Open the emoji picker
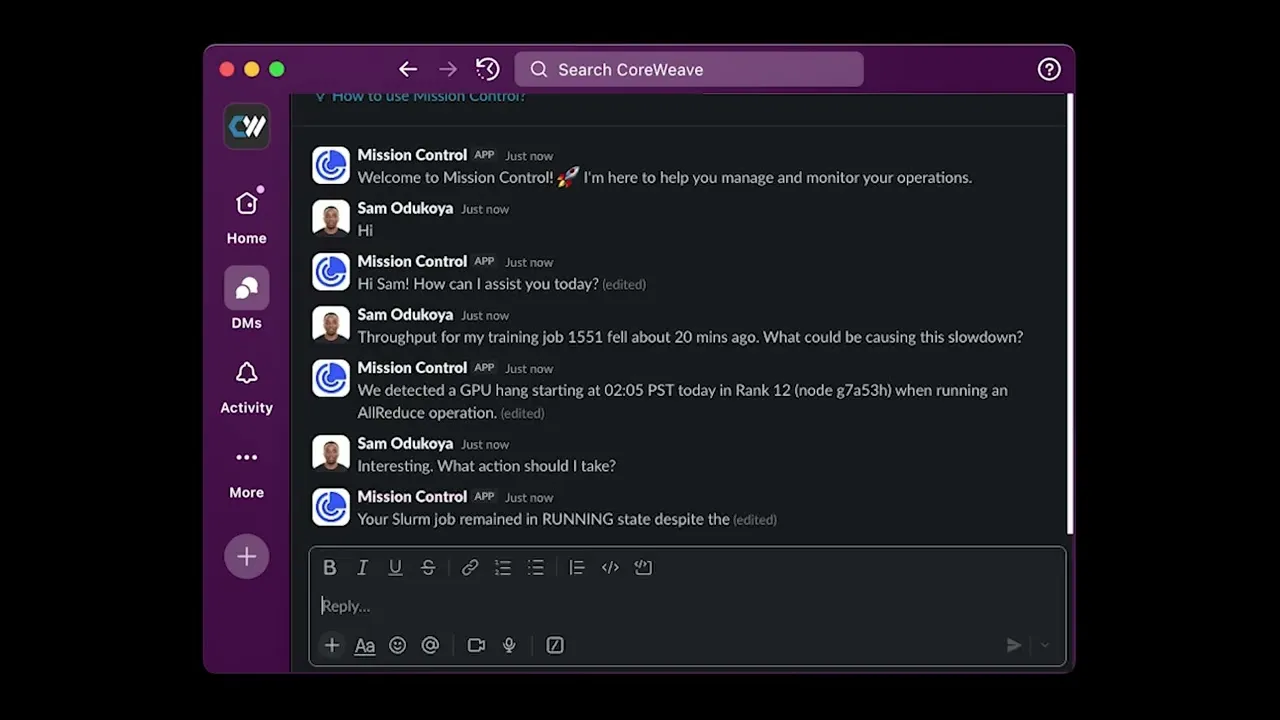The image size is (1280, 720). [397, 645]
